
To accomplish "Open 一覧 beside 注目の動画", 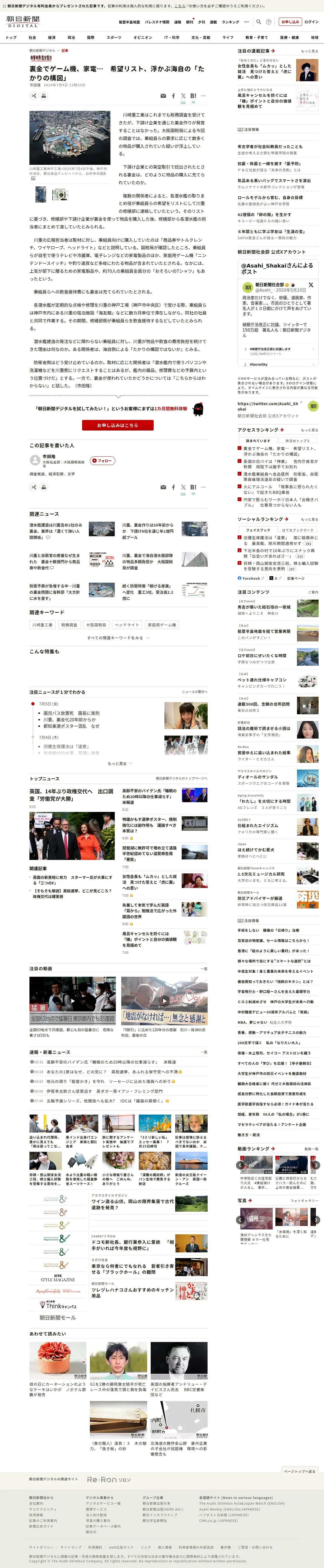I will tap(204, 969).
